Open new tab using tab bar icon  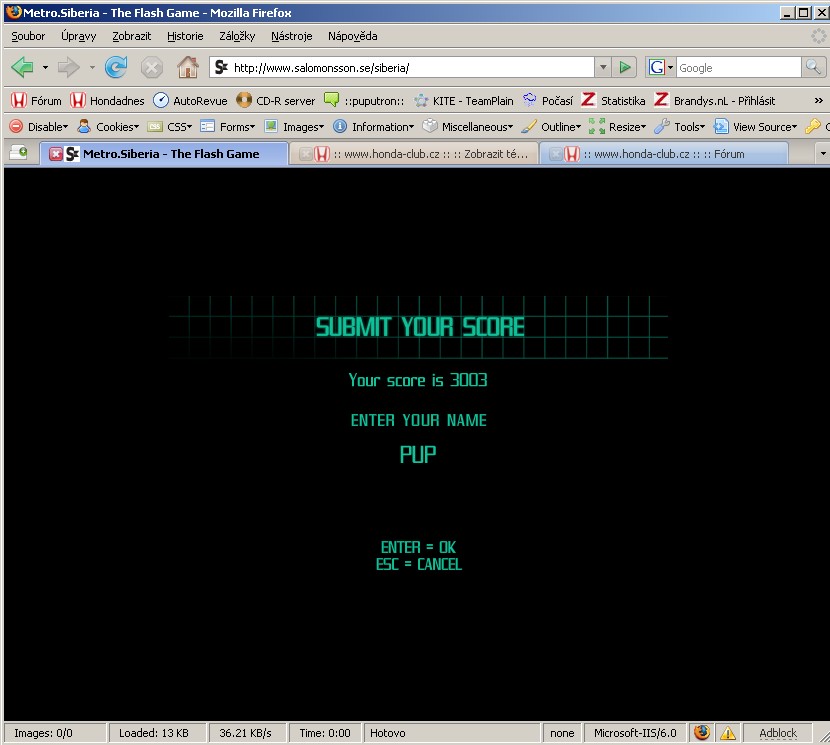click(x=18, y=153)
